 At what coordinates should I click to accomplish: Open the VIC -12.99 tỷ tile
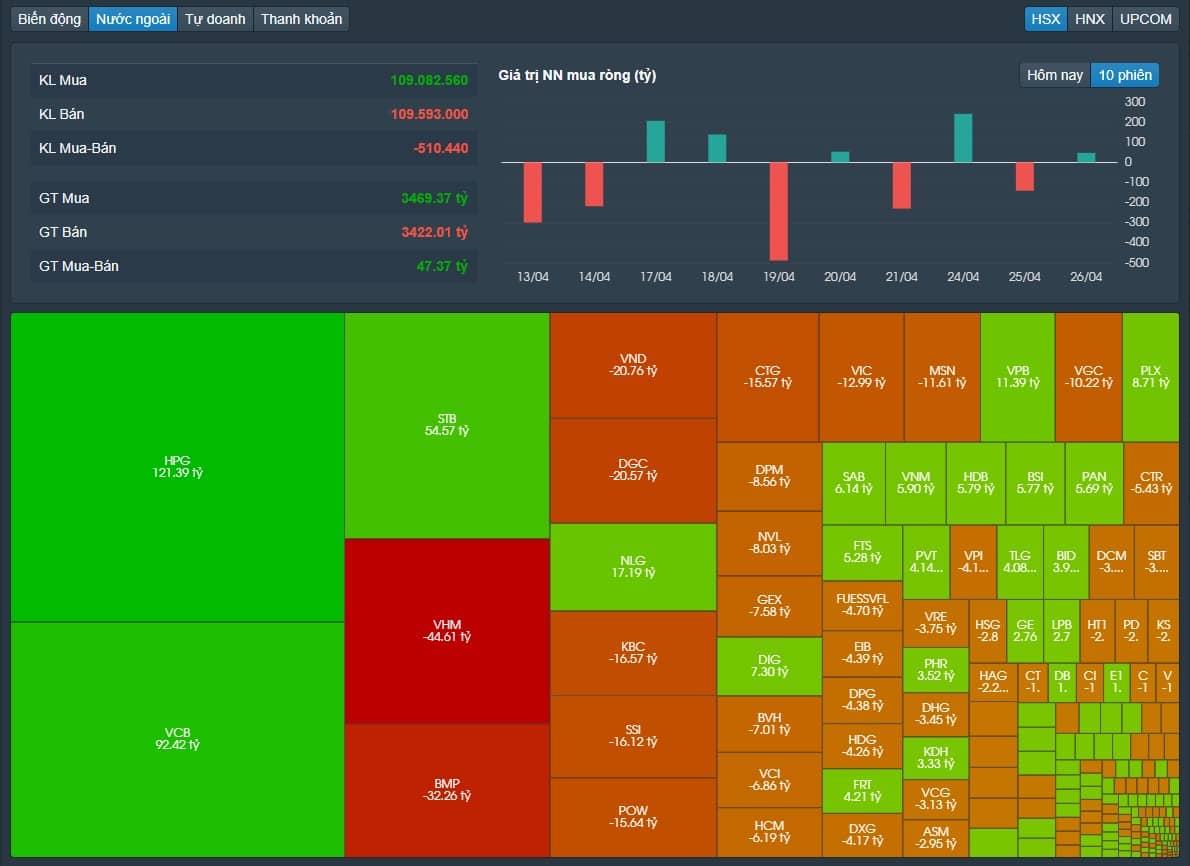click(x=861, y=377)
